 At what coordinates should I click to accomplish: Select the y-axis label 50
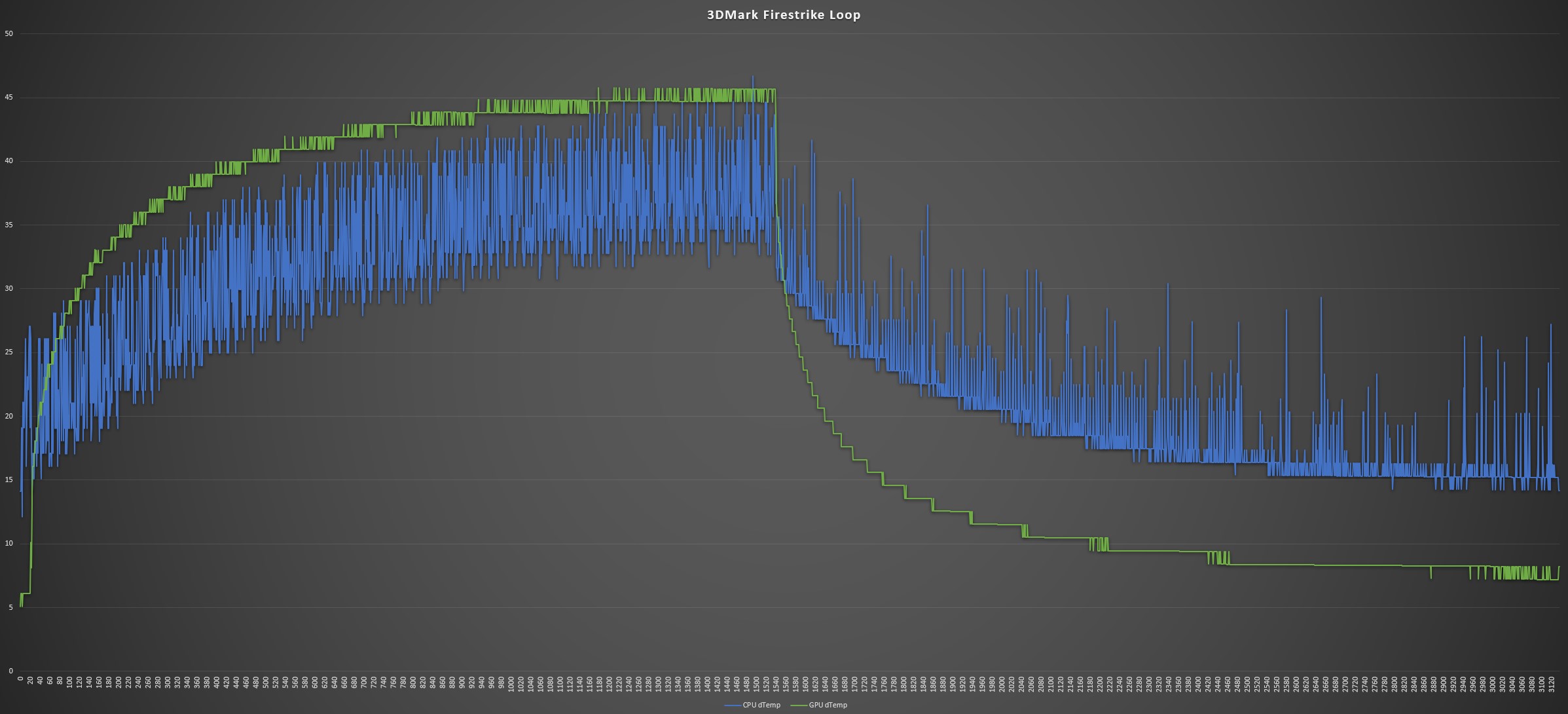pyautogui.click(x=9, y=33)
